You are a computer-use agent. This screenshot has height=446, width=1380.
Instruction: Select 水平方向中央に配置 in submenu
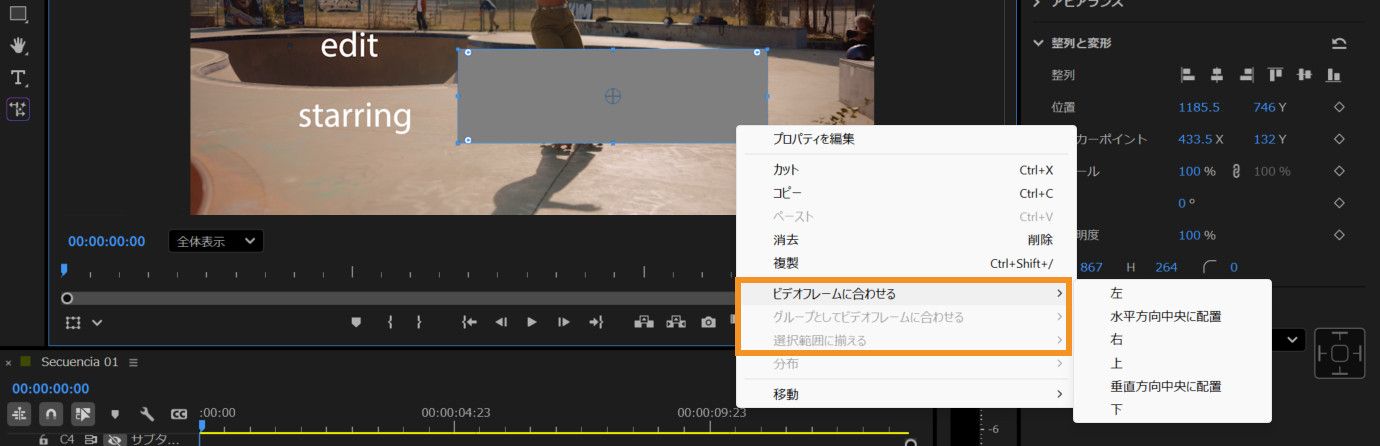coord(1172,316)
